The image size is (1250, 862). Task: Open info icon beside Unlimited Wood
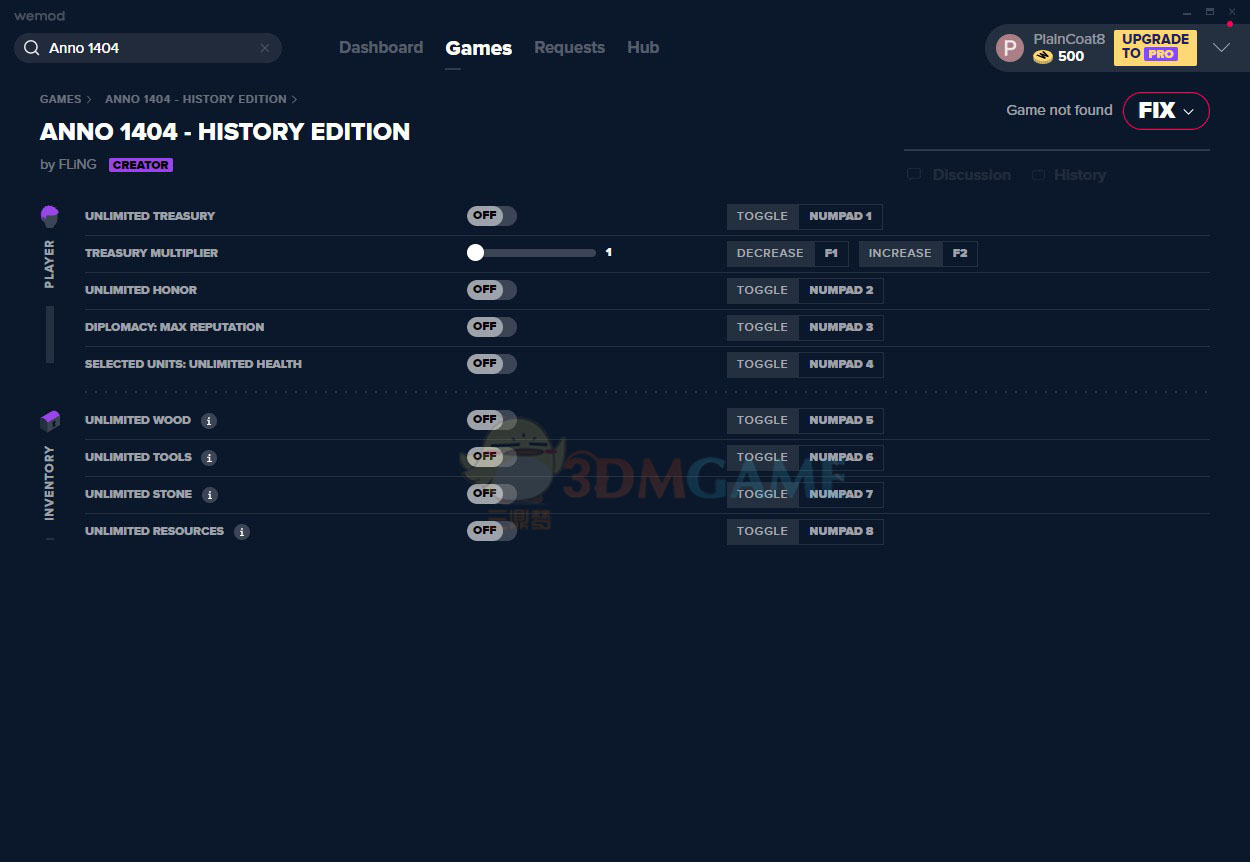(x=209, y=421)
